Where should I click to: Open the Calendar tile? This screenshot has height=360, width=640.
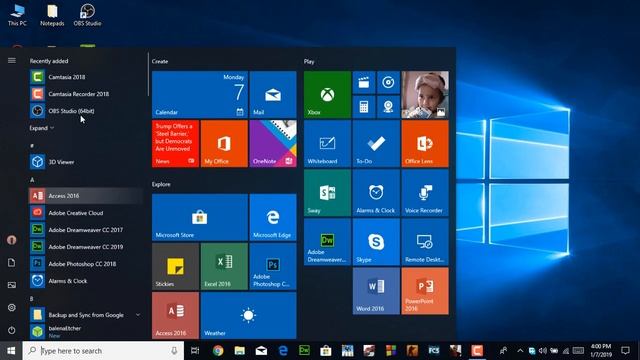pyautogui.click(x=200, y=95)
